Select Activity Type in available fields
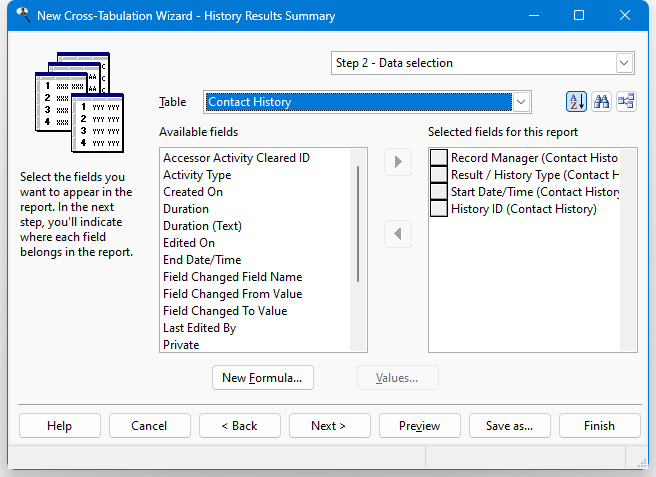The height and width of the screenshot is (477, 656). click(x=197, y=175)
